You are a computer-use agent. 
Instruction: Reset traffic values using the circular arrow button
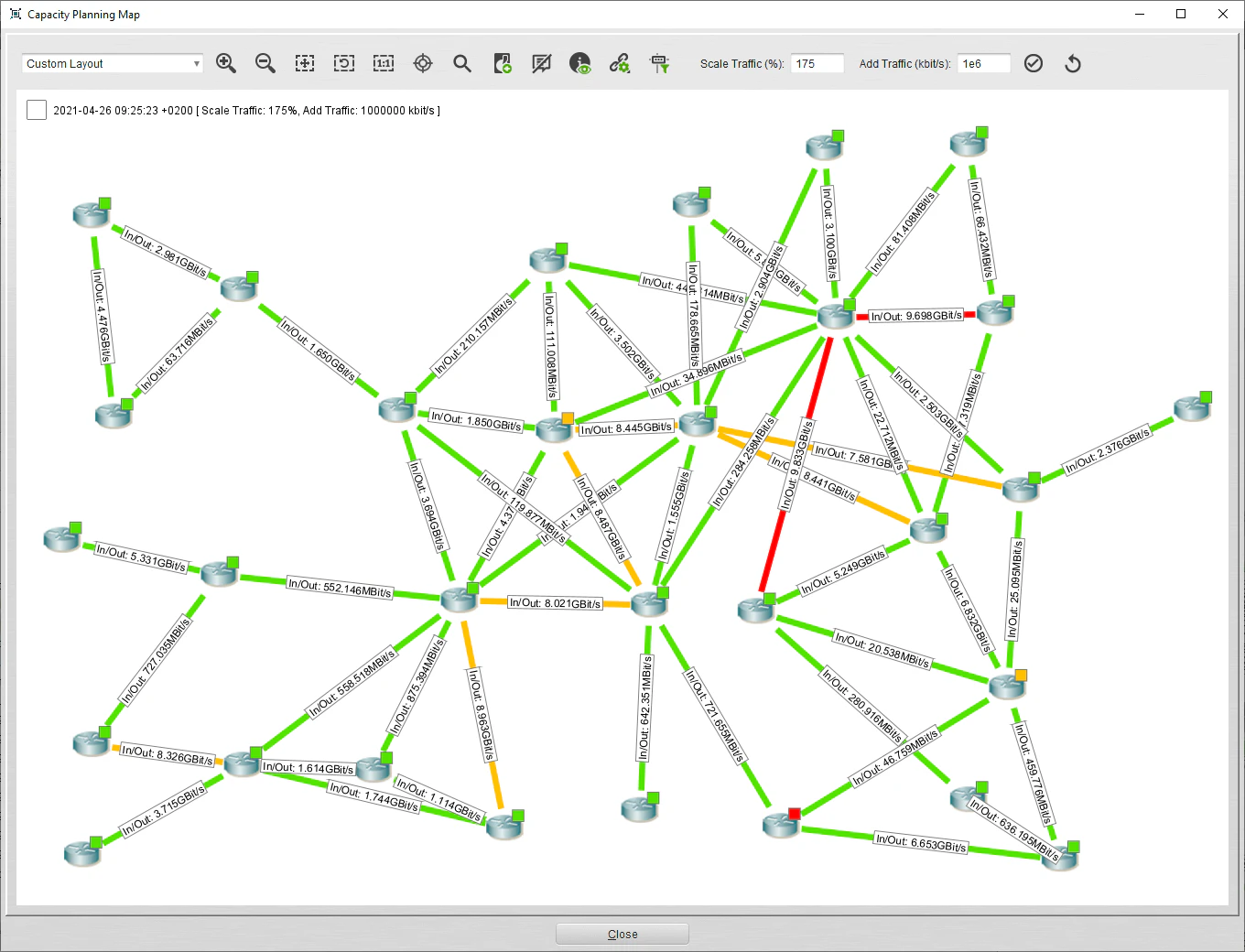coord(1072,63)
